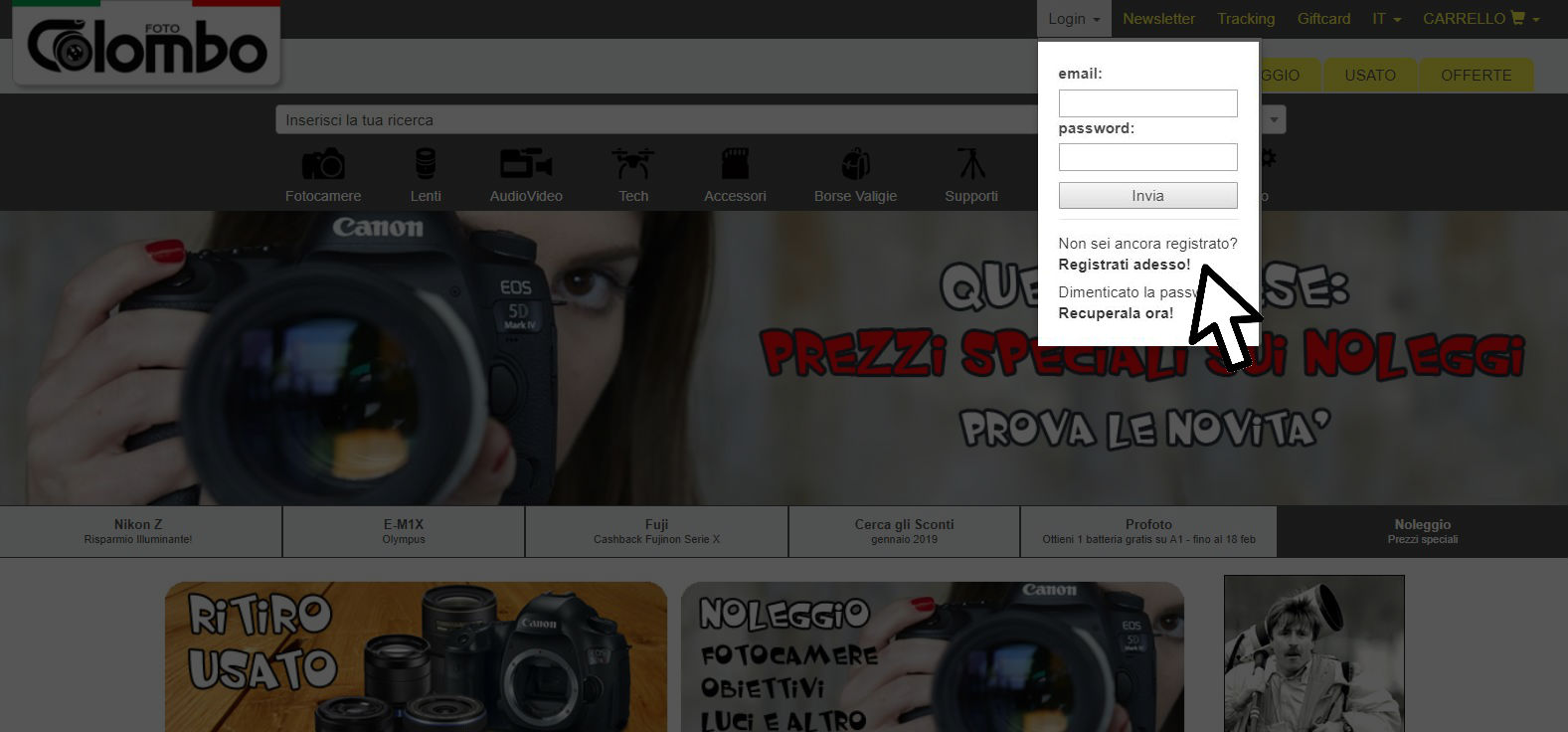The image size is (1568, 732).
Task: Open the Accessori memory card icon
Action: click(735, 164)
